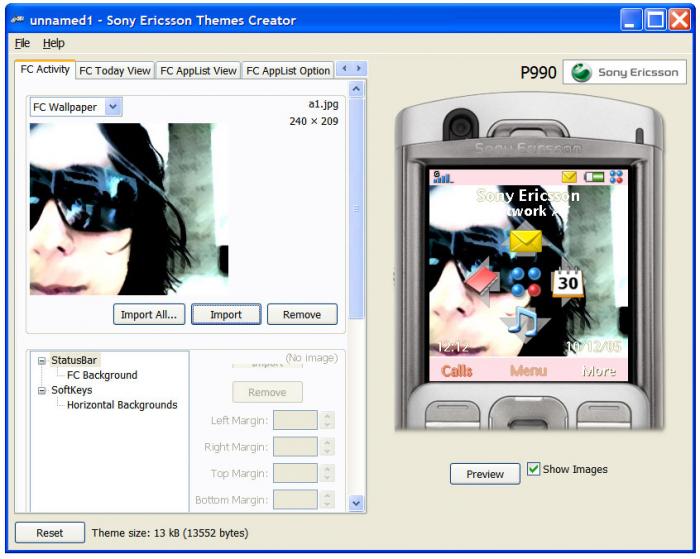
Task: Select Horizontal Backgrounds tree item
Action: 121,405
